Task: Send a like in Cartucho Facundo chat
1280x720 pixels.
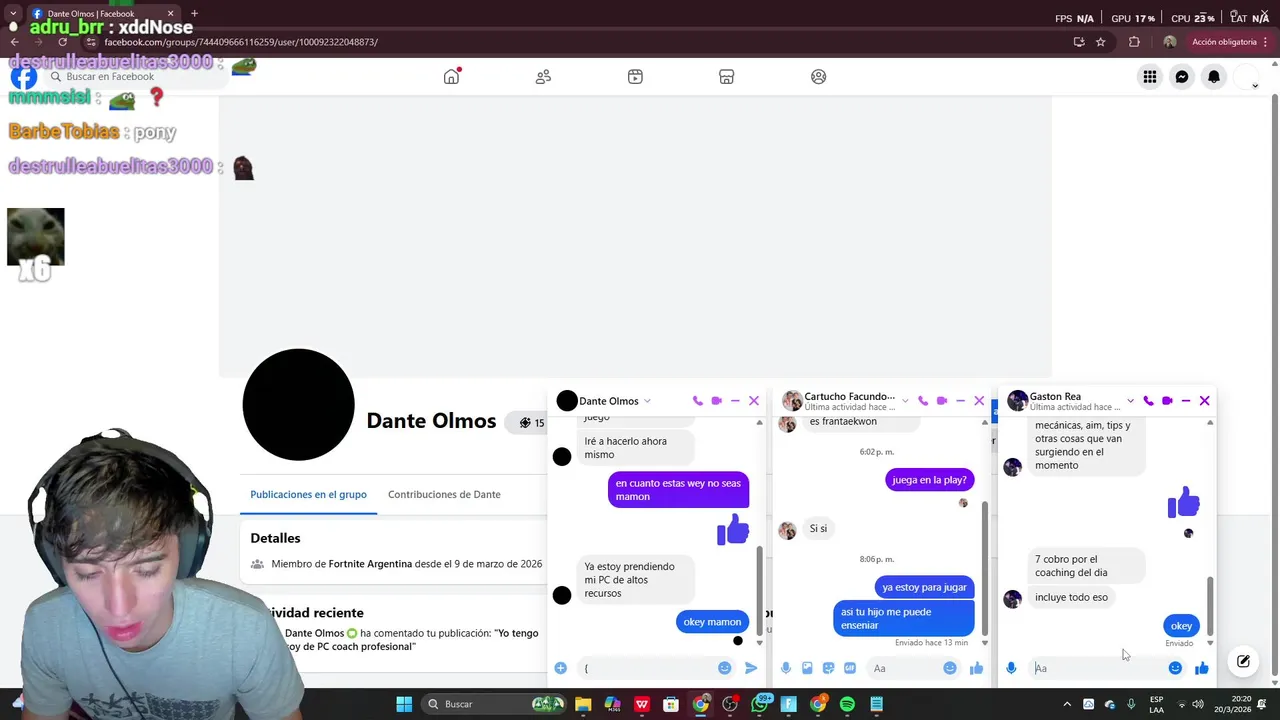Action: [976, 668]
